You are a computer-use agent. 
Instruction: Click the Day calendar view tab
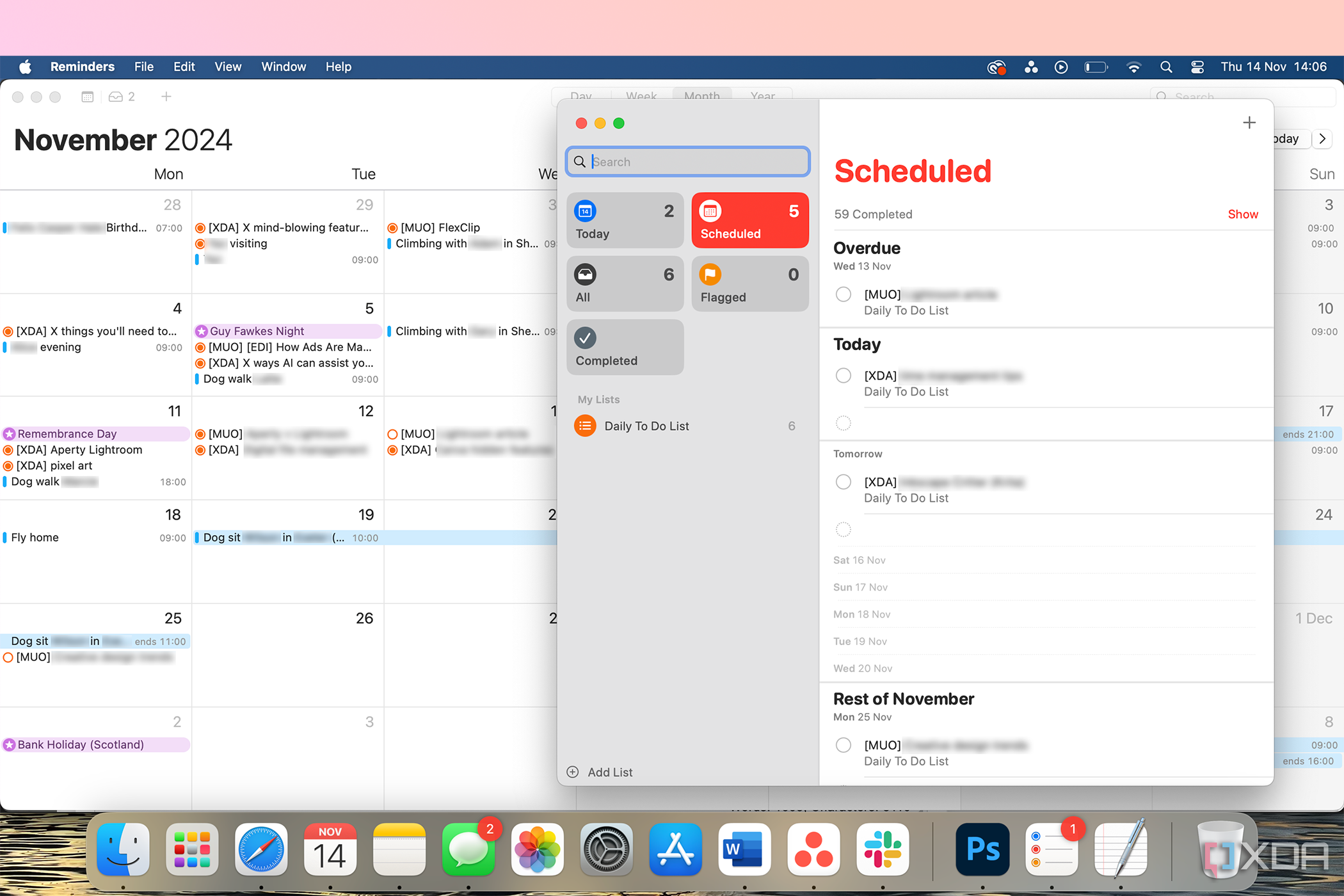pos(581,96)
